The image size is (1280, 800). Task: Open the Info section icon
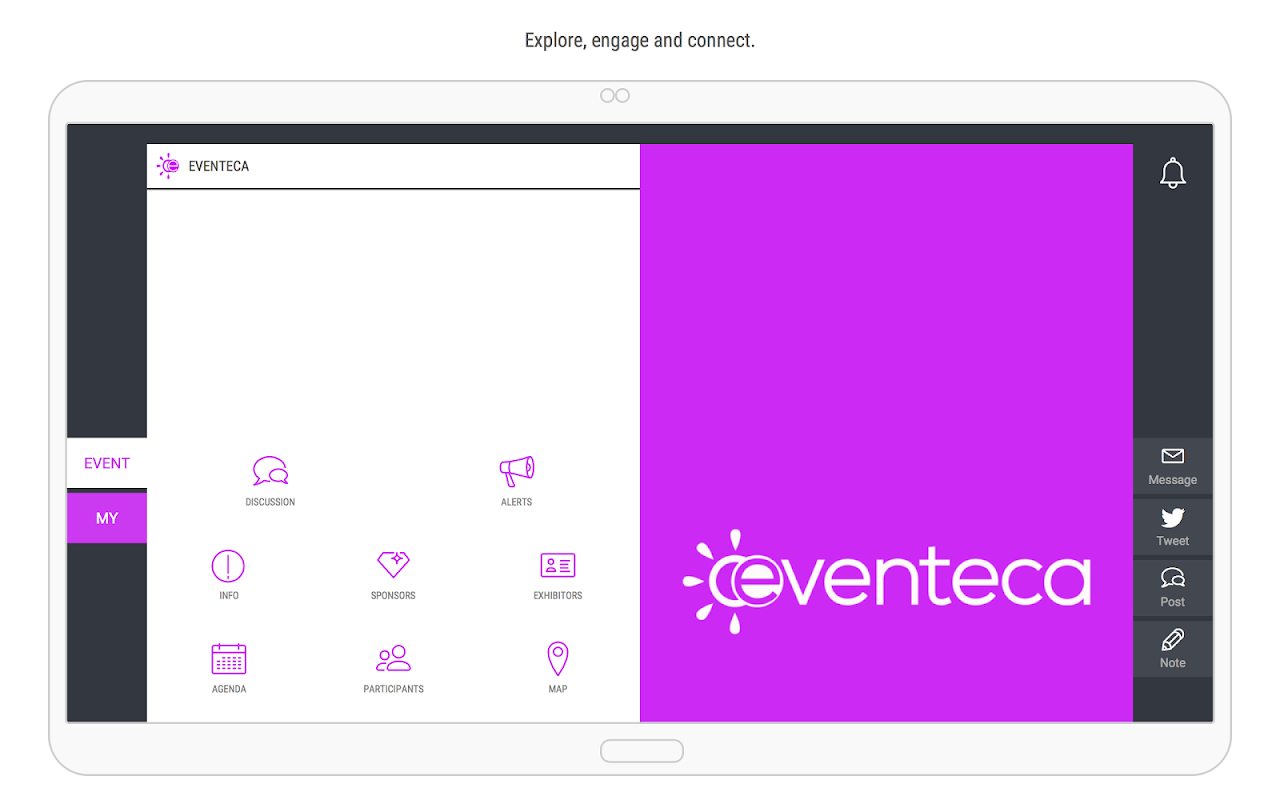click(x=228, y=566)
